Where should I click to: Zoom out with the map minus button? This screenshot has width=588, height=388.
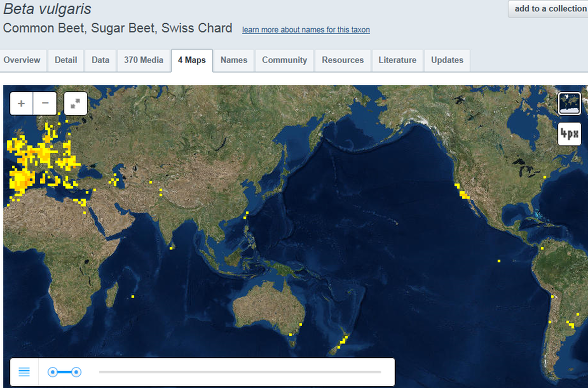pos(45,103)
